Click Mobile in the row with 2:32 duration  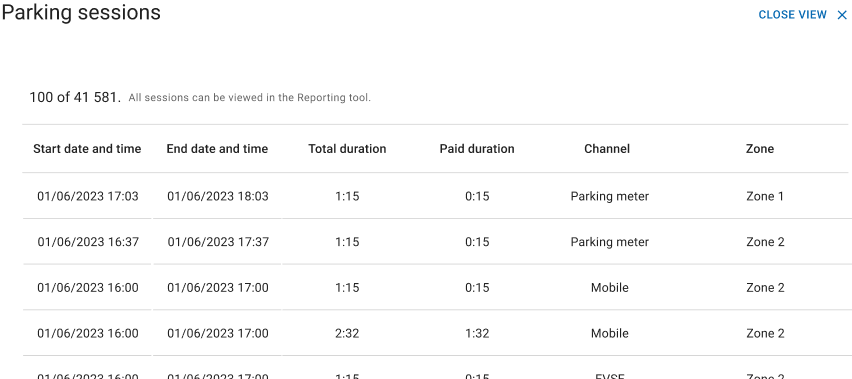[610, 333]
